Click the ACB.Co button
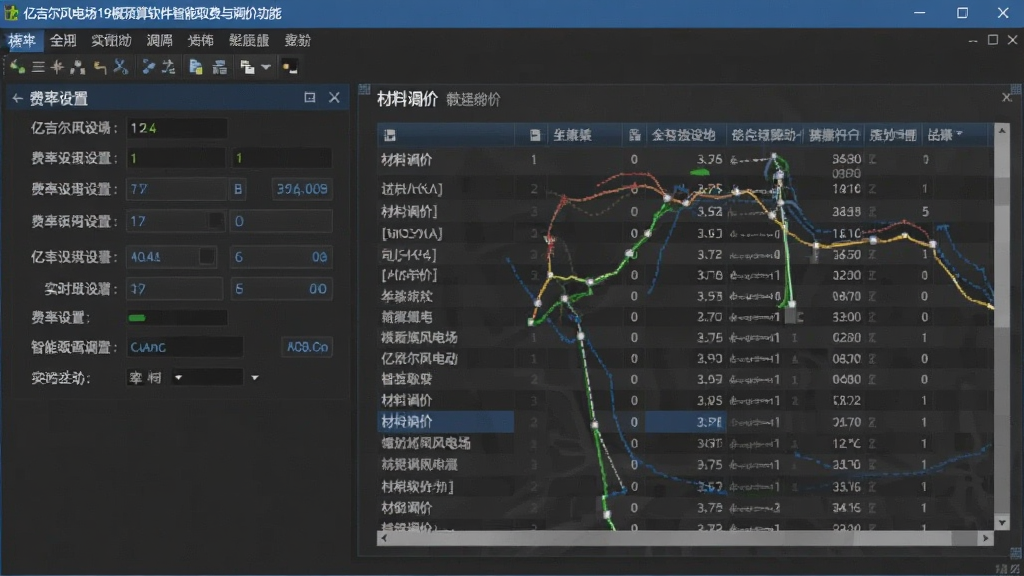 (x=307, y=347)
